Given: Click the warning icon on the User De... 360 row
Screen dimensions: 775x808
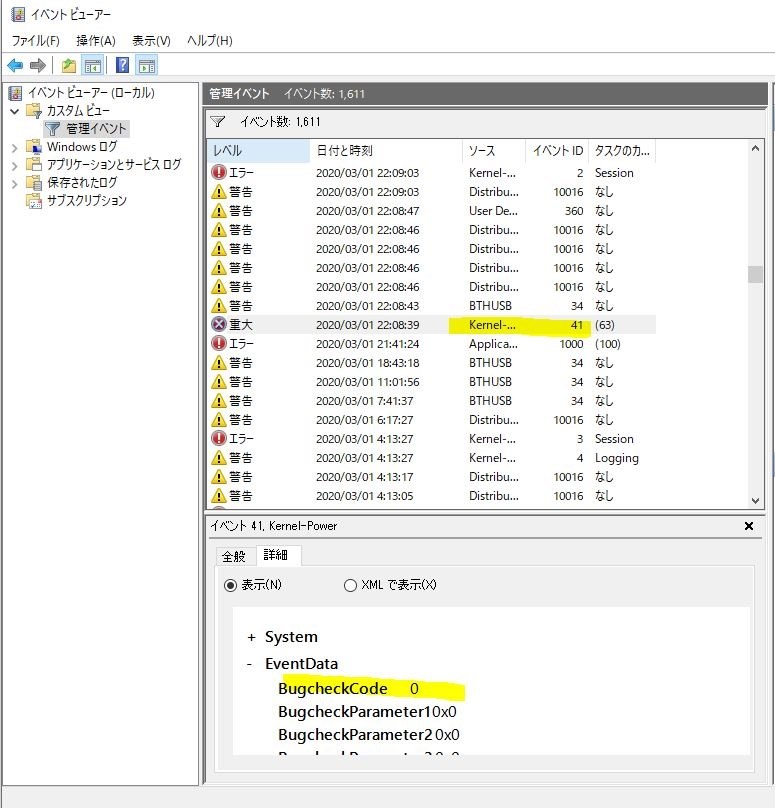Looking at the screenshot, I should [x=219, y=211].
